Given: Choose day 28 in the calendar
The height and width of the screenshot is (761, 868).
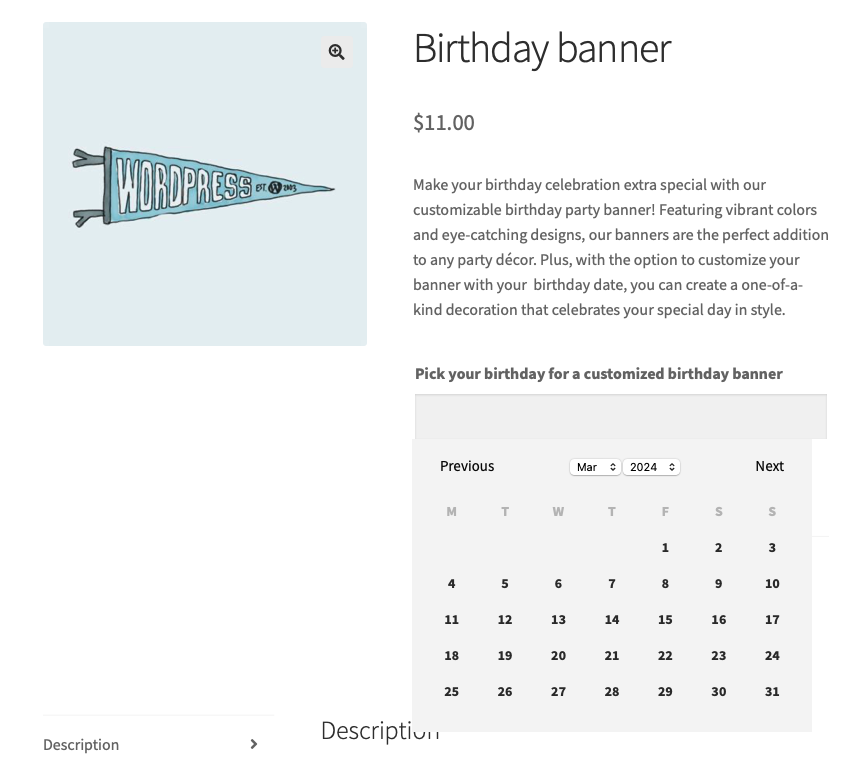Looking at the screenshot, I should [612, 692].
